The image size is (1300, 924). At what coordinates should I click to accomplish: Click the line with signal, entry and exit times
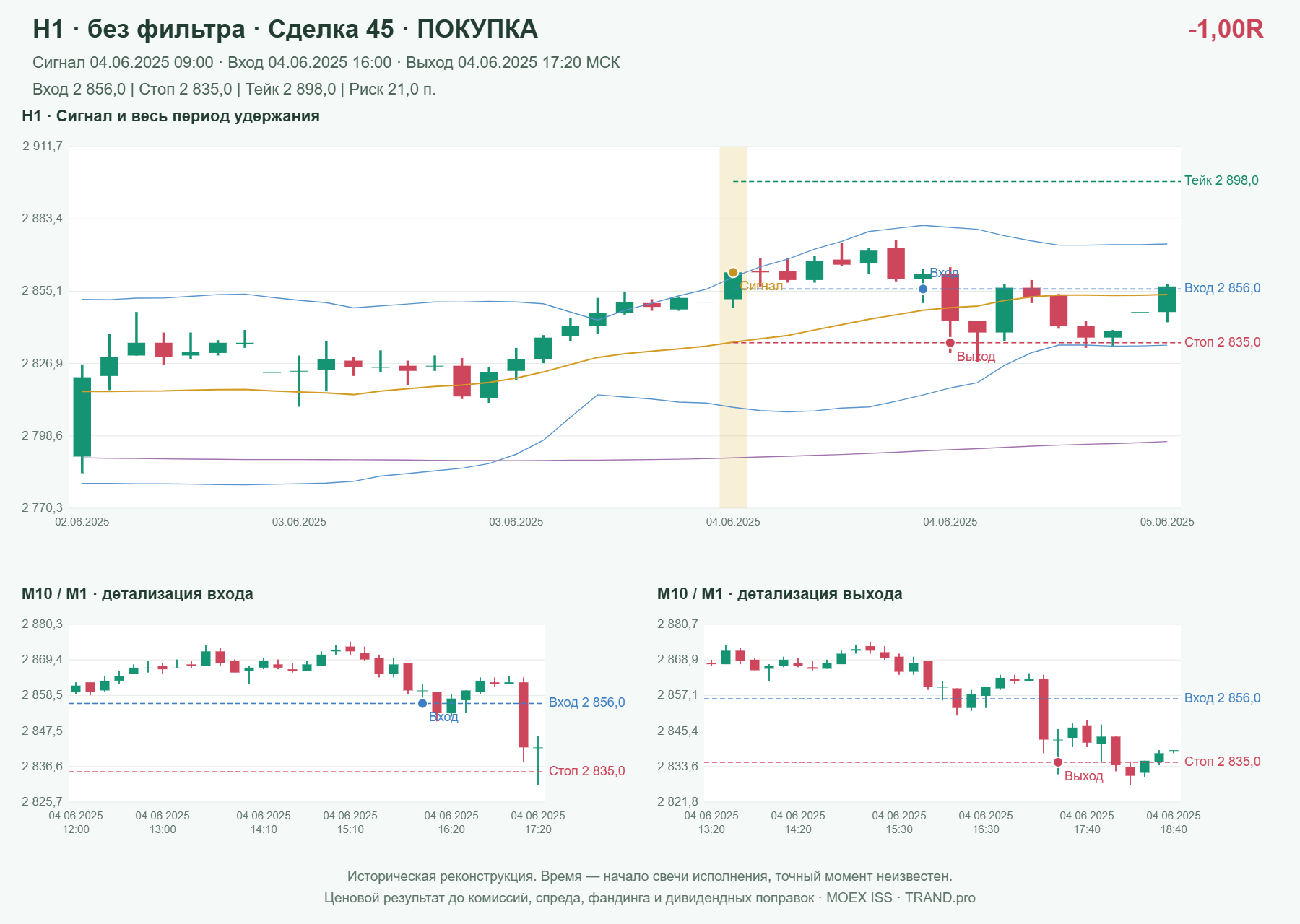[x=326, y=63]
